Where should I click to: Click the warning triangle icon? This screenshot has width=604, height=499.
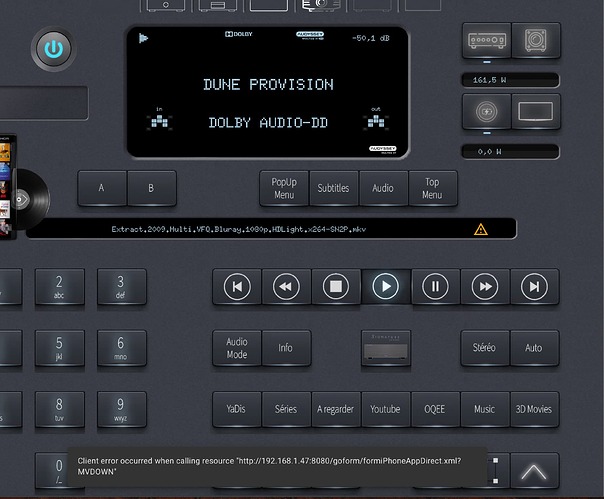coord(481,230)
